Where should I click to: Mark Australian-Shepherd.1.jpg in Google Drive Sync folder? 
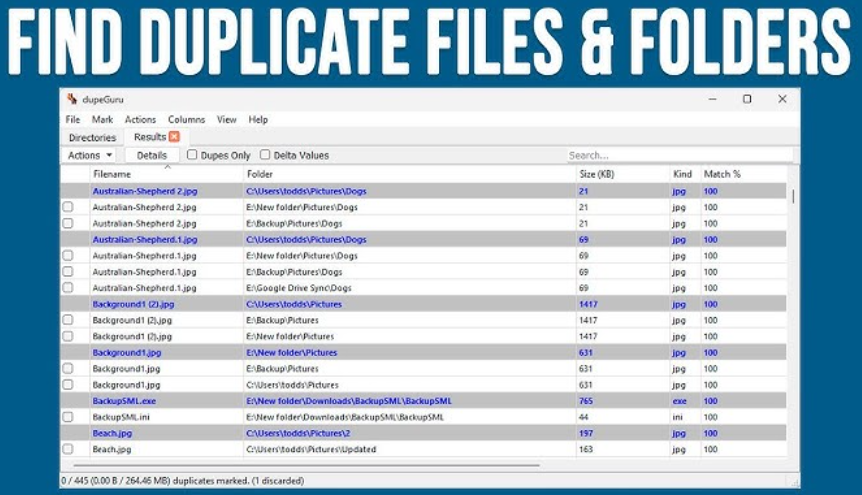click(68, 288)
